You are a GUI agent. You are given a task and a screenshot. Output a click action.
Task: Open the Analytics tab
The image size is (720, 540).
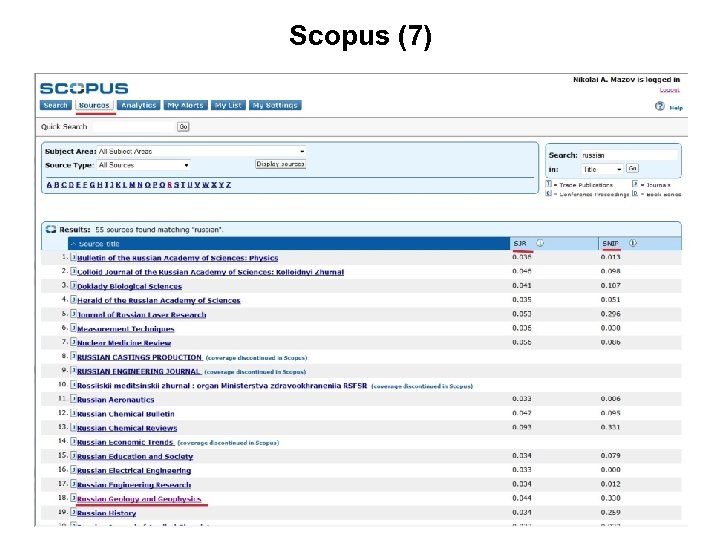[139, 105]
